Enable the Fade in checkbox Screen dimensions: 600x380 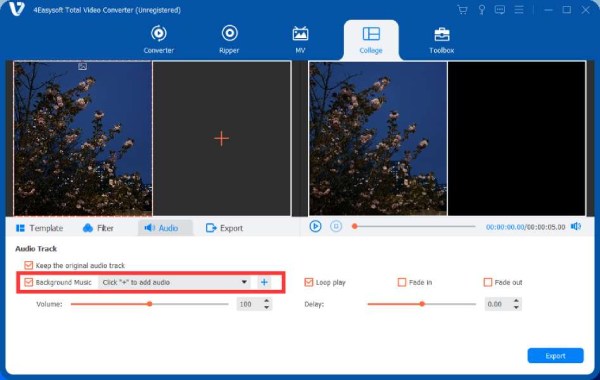tap(402, 282)
